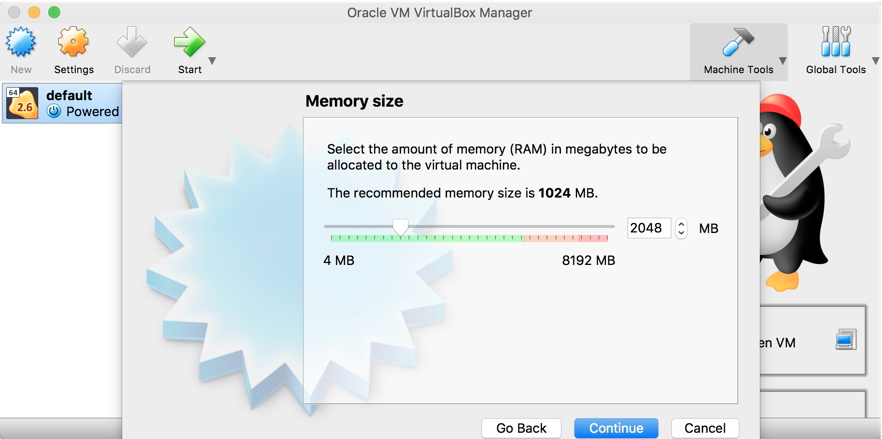Open Machine Tools hammer icon

(x=738, y=42)
